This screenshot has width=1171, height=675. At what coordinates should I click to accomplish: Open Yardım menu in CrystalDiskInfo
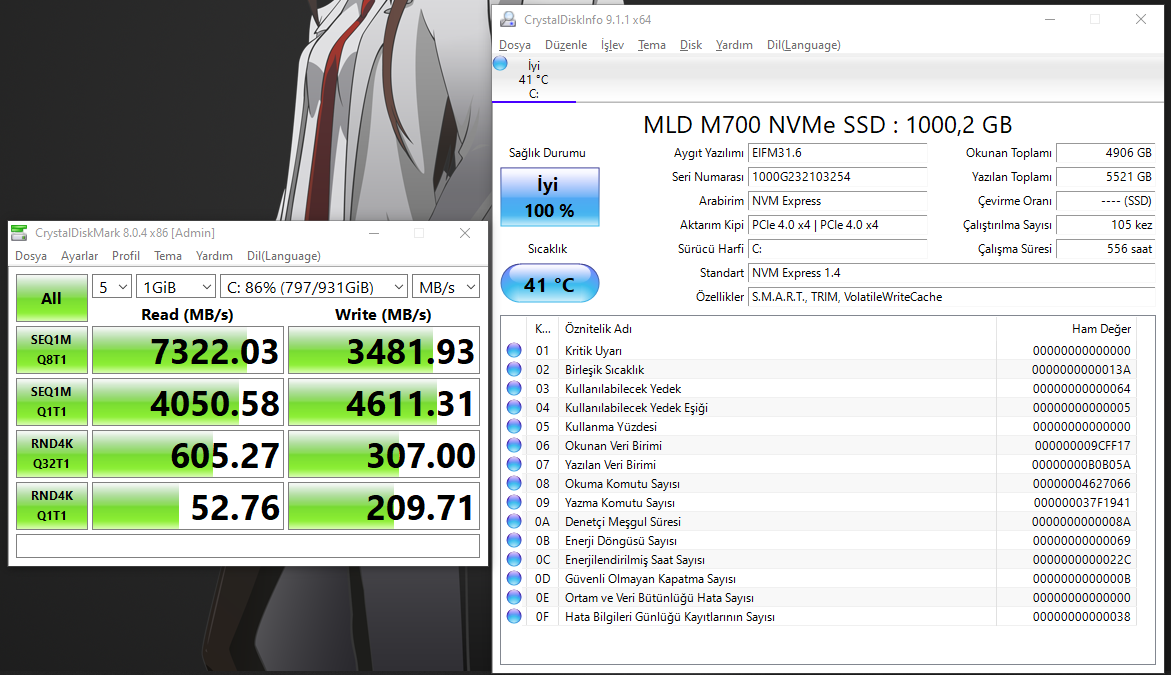coord(734,45)
